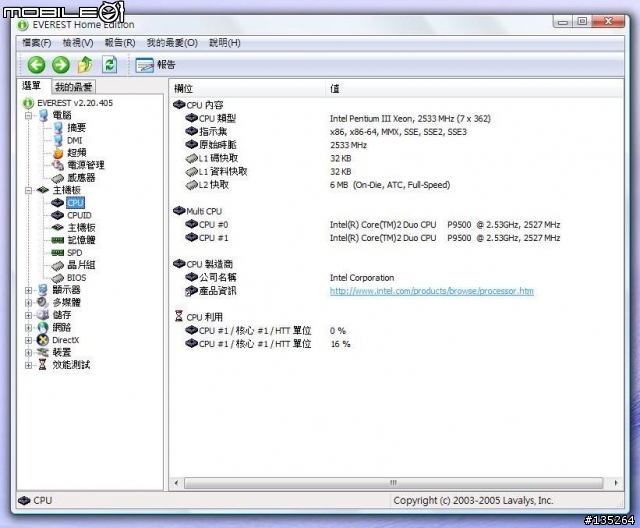Screen dimensions: 640x528
Task: Click the monitor icon beside 顯示器
Action: [x=43, y=290]
